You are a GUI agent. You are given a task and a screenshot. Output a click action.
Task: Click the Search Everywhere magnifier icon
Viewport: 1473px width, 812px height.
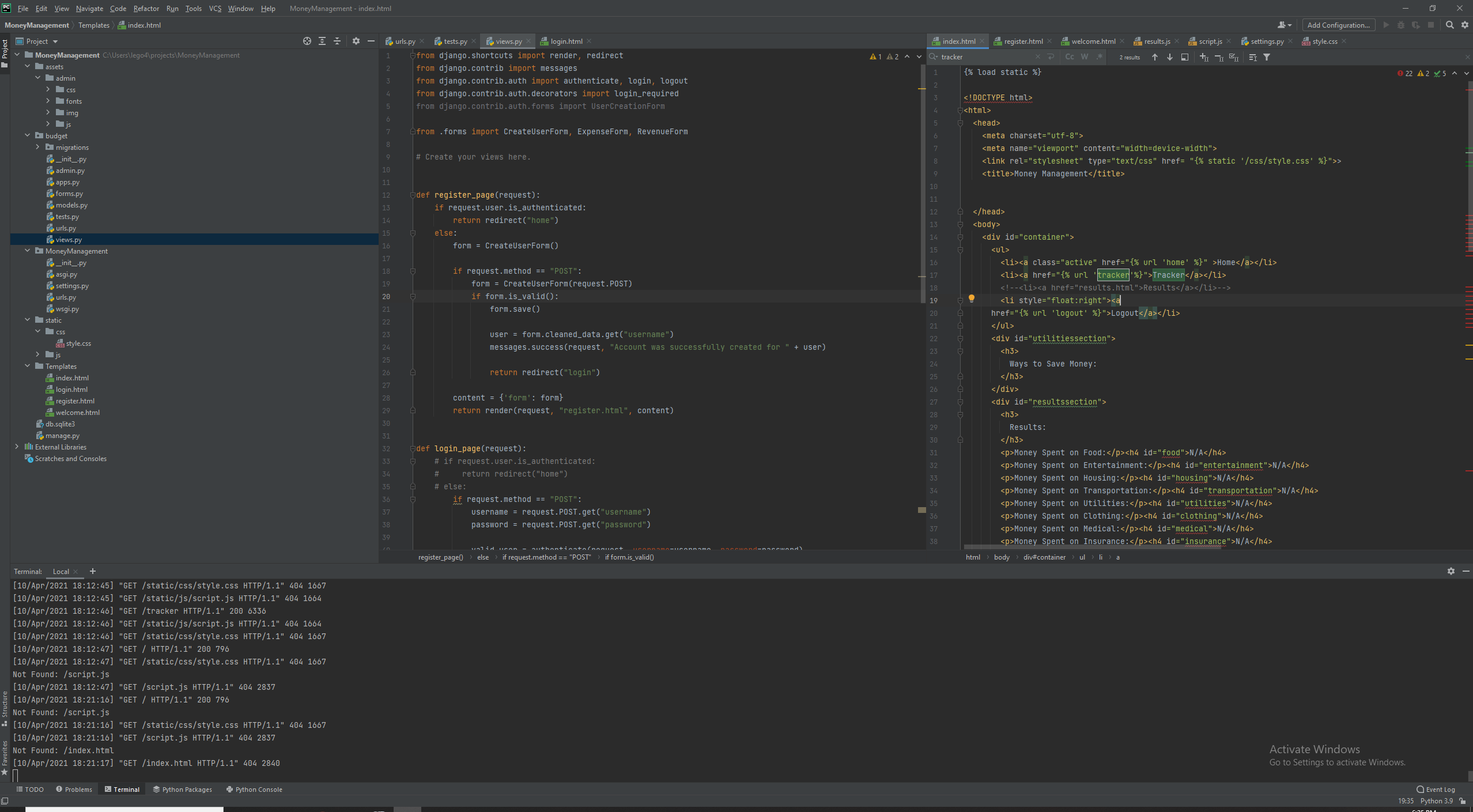[x=1450, y=25]
